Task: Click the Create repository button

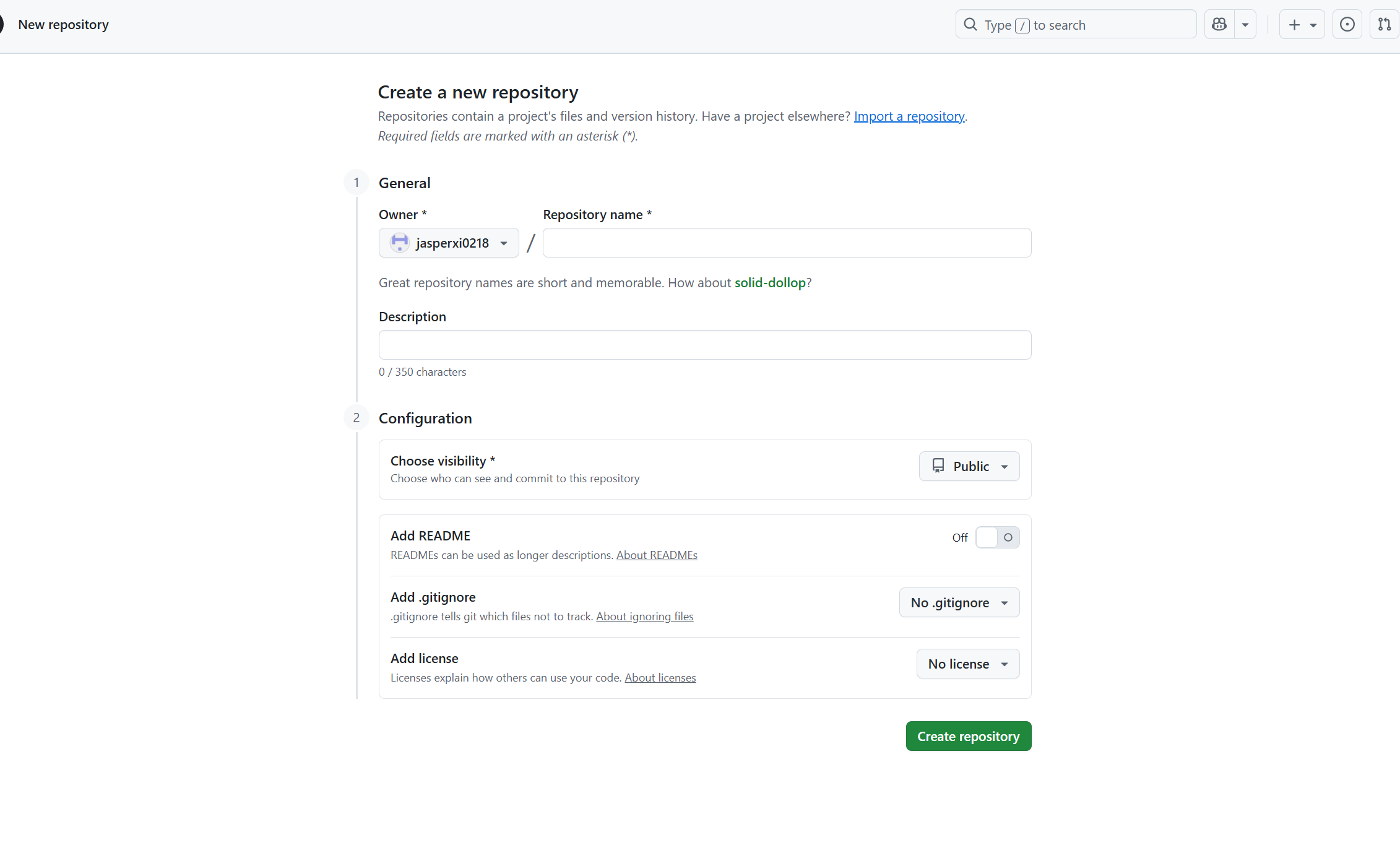Action: tap(968, 736)
